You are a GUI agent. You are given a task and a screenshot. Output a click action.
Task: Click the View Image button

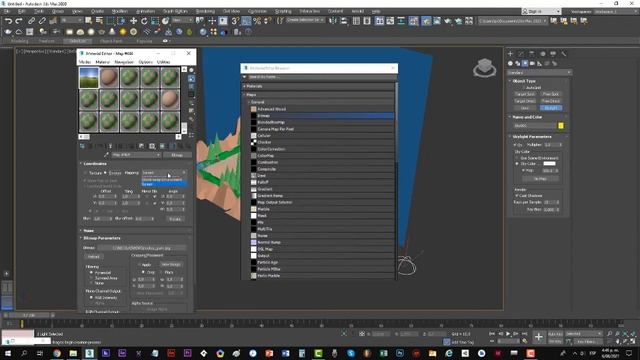pos(171,264)
